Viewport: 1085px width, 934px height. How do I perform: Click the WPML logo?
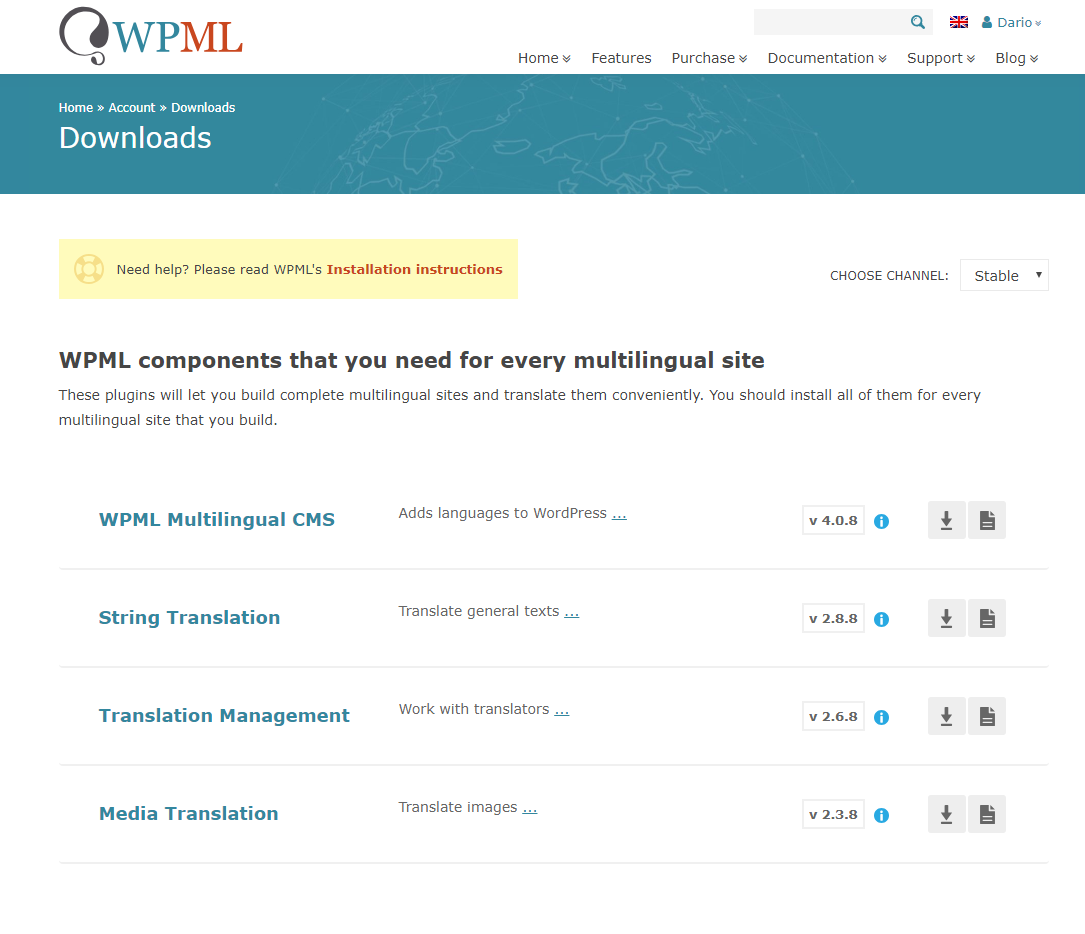point(151,36)
